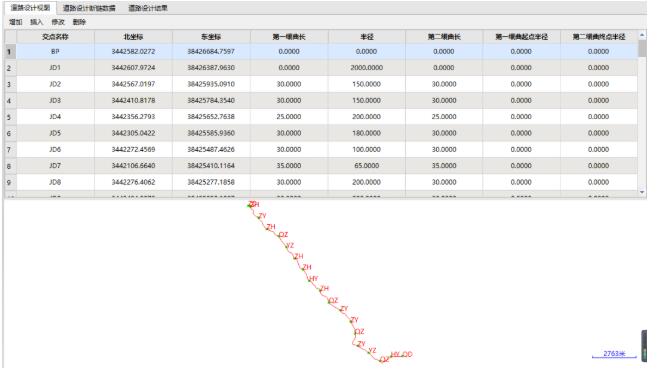658x377 pixels.
Task: Select the JD8 intersection name cell
Action: coord(55,182)
